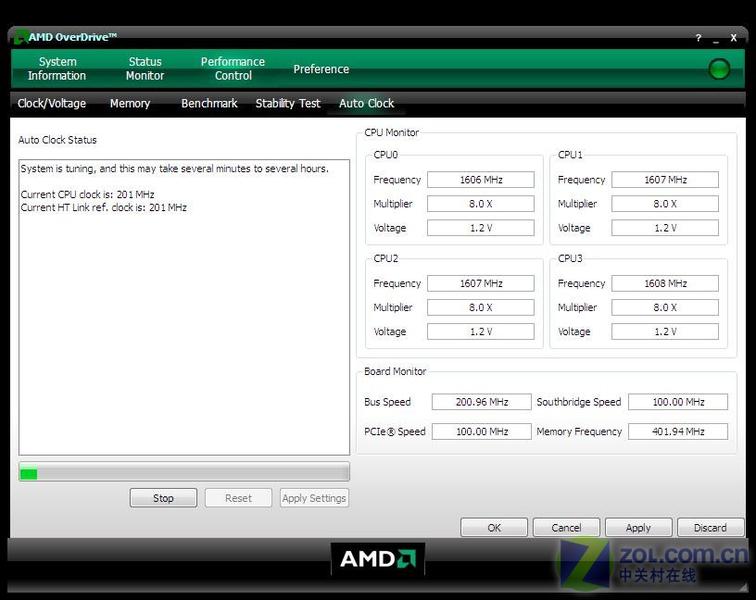
Task: Click the CPU3 Voltage value field
Action: [665, 331]
